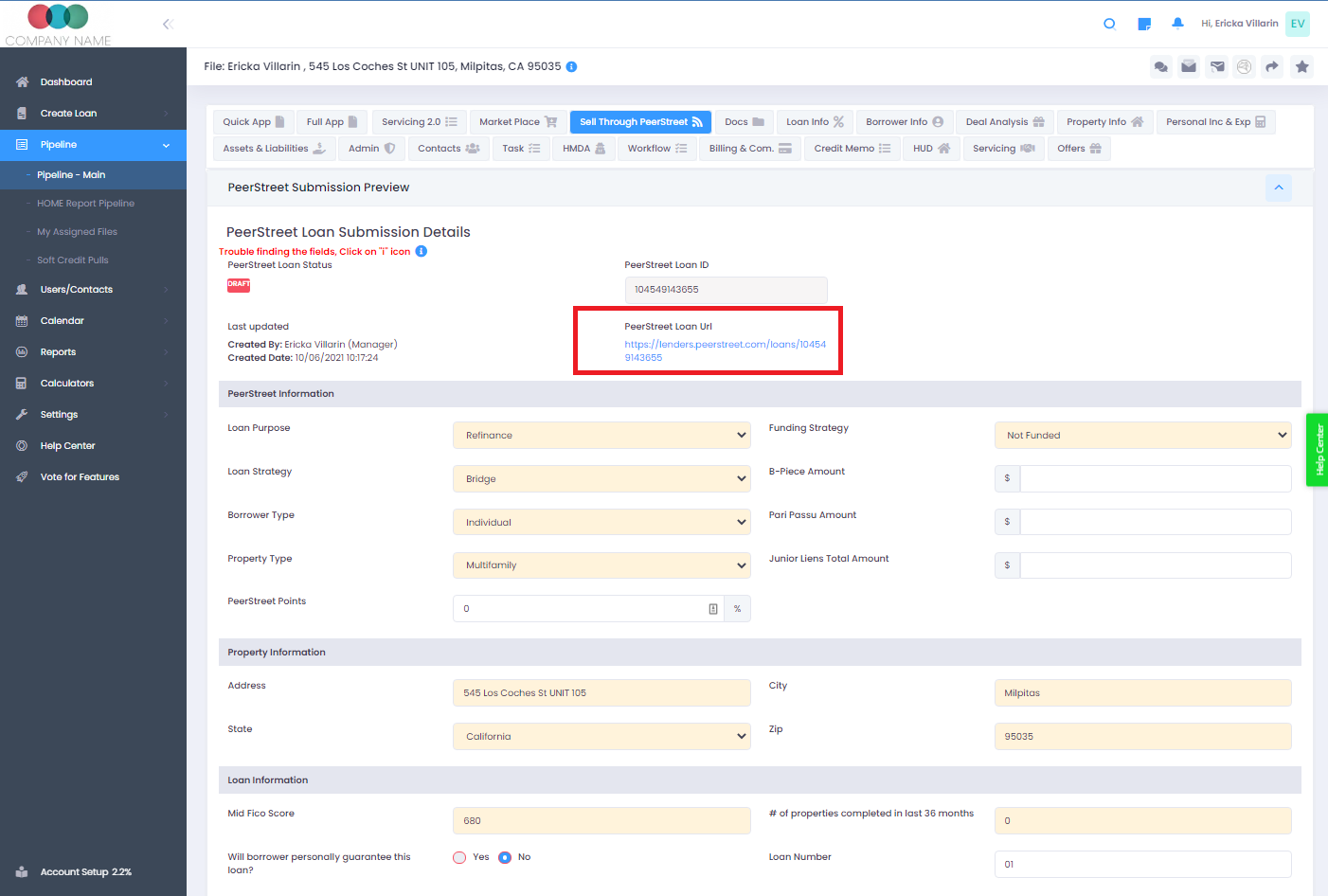Click the info icon beside trouble finding fields
The image size is (1328, 896).
pos(422,251)
